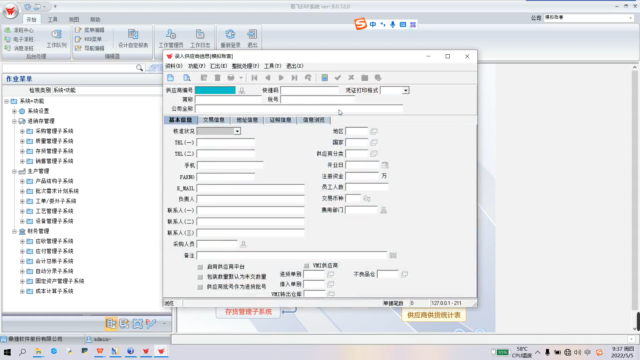The image size is (640, 360).
Task: Click the 采购人员 person lookup icon
Action: click(x=243, y=244)
